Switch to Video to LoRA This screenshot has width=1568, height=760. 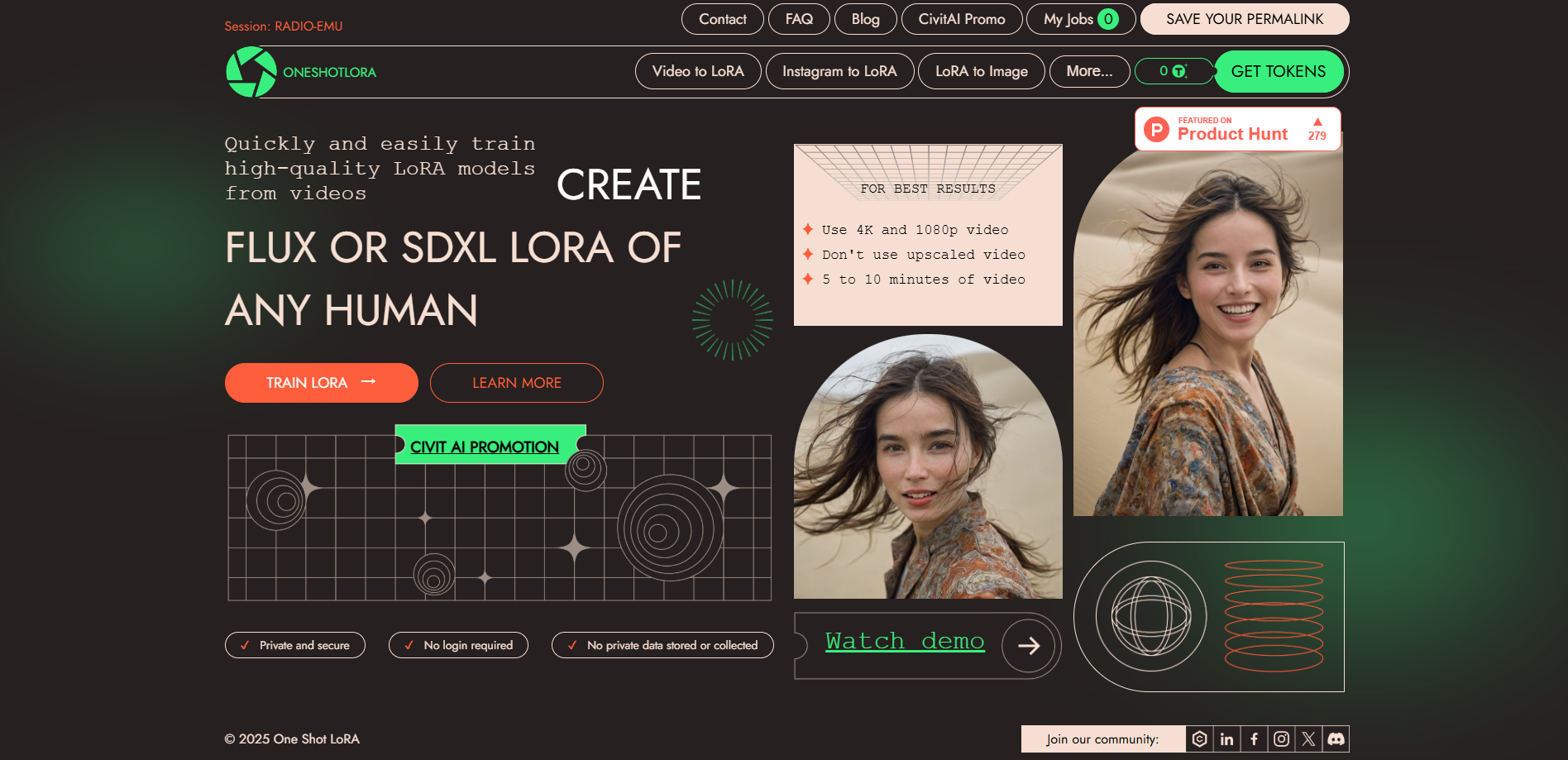(x=697, y=71)
